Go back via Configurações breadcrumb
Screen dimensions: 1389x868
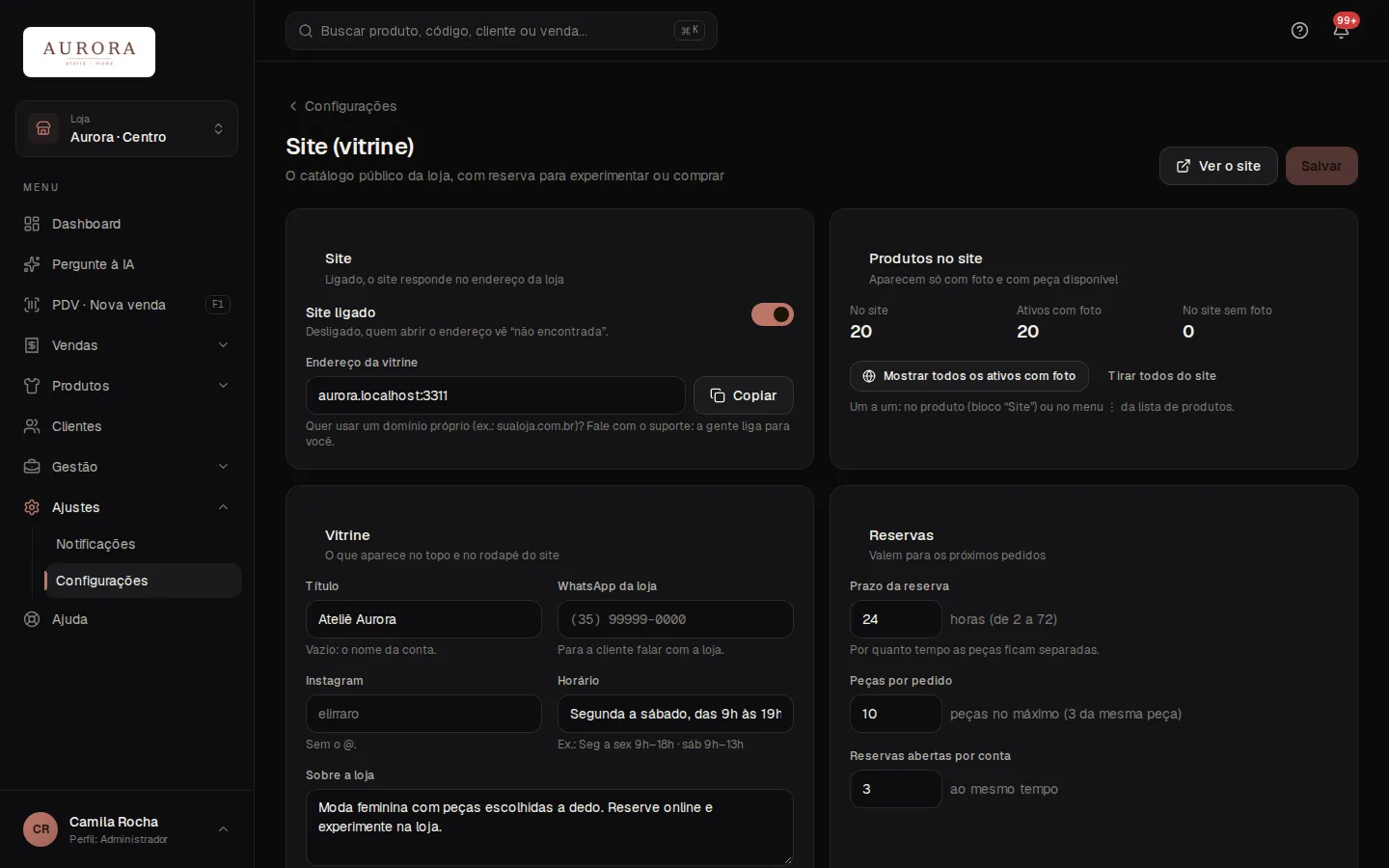(342, 106)
